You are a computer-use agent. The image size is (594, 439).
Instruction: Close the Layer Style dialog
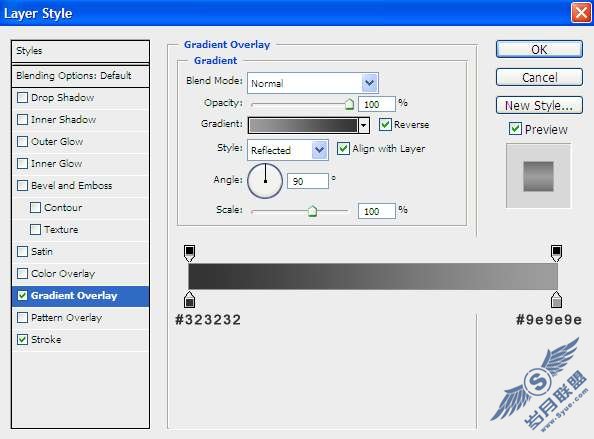point(581,13)
